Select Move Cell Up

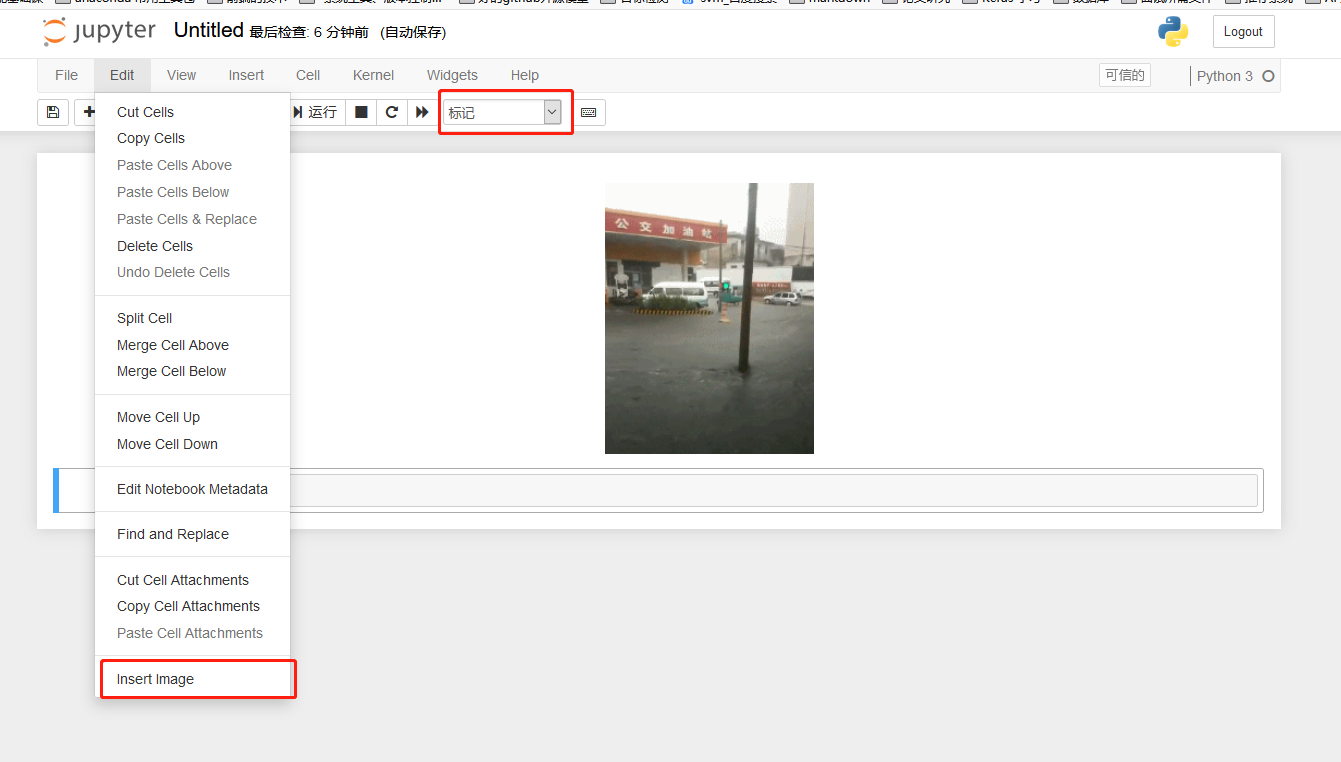tap(192, 417)
